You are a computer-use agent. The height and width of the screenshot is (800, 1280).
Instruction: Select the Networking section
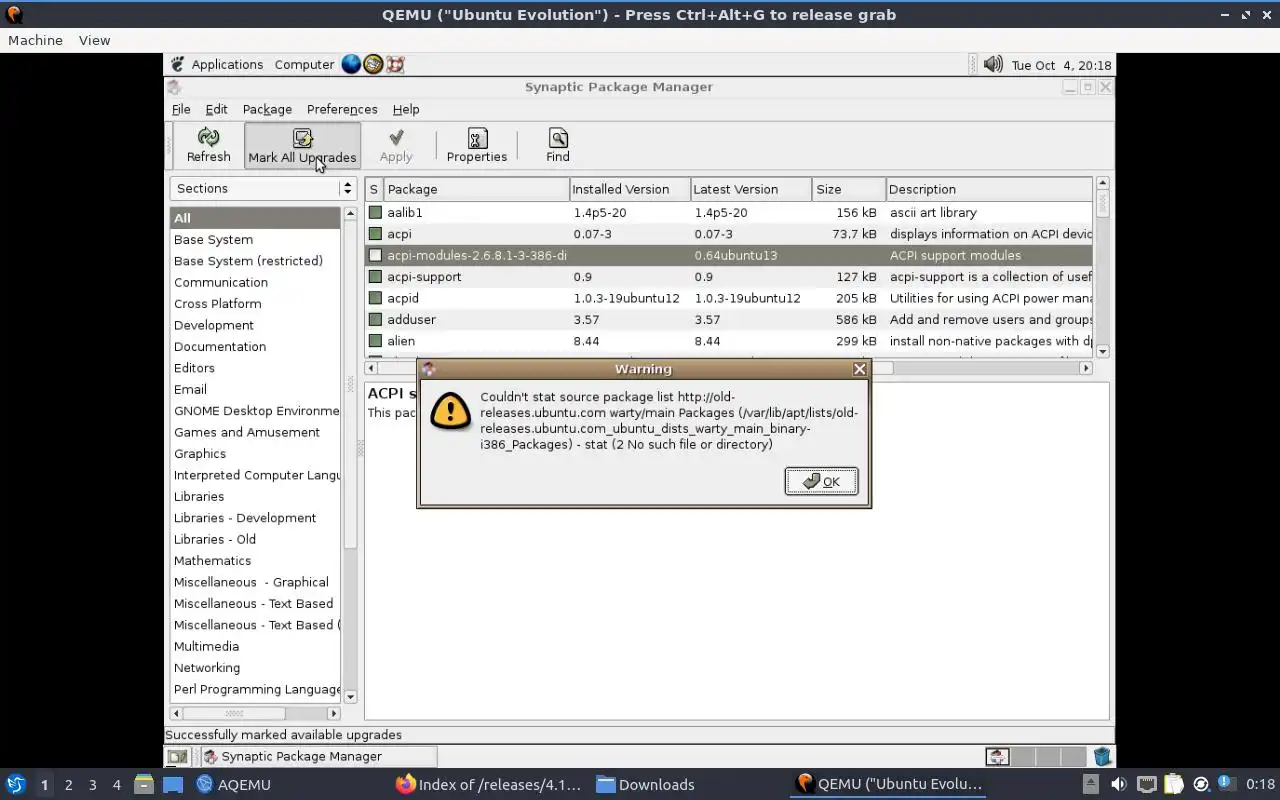click(207, 668)
